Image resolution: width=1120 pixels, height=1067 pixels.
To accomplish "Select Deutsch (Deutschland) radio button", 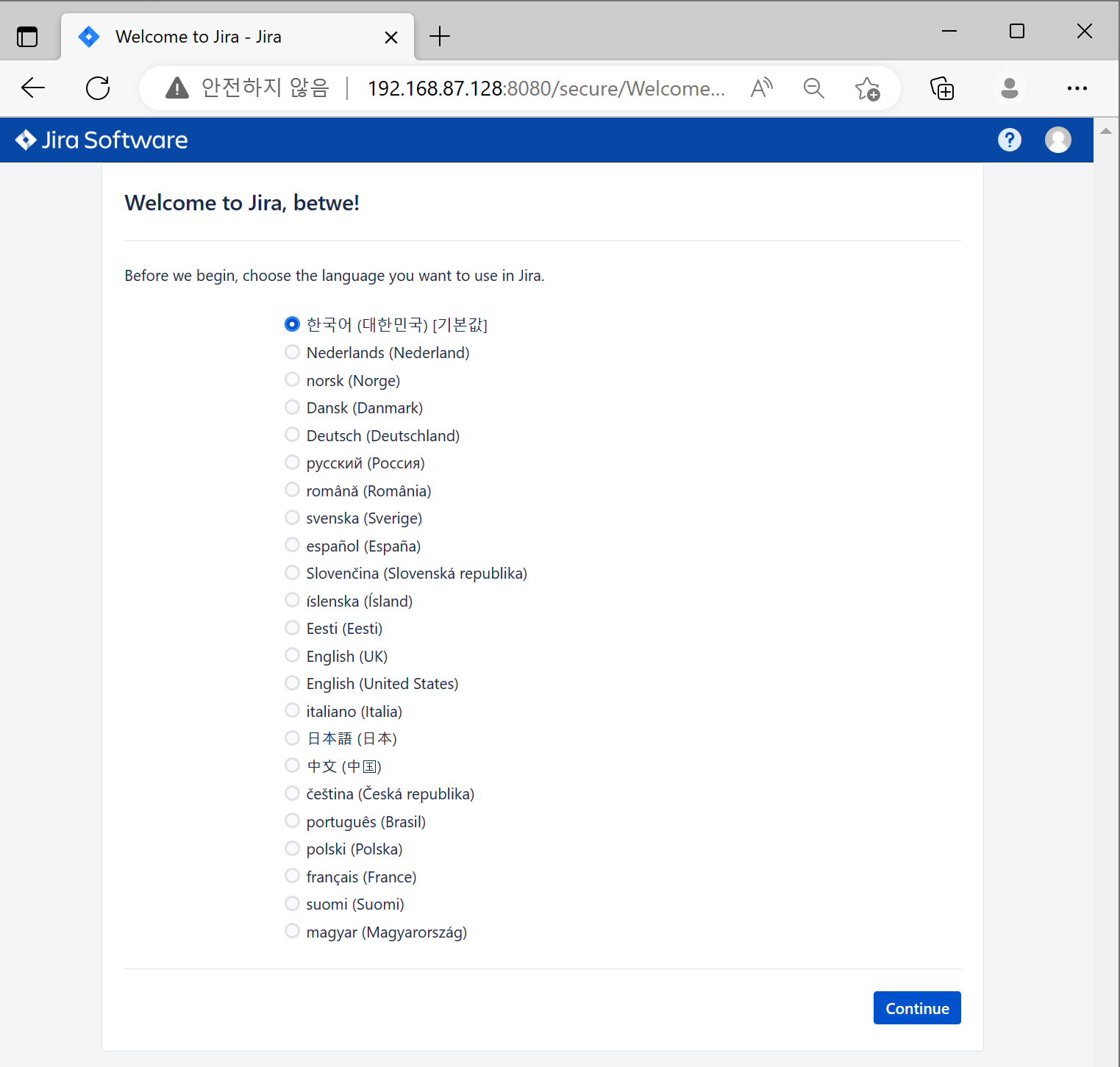I will [x=292, y=435].
